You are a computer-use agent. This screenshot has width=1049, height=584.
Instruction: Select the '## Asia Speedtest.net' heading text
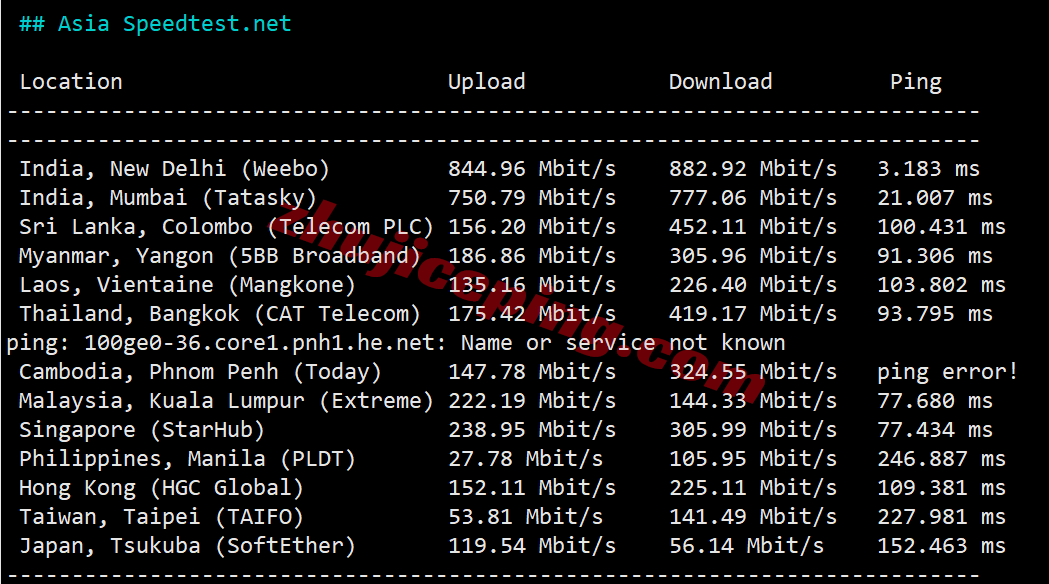click(x=155, y=24)
